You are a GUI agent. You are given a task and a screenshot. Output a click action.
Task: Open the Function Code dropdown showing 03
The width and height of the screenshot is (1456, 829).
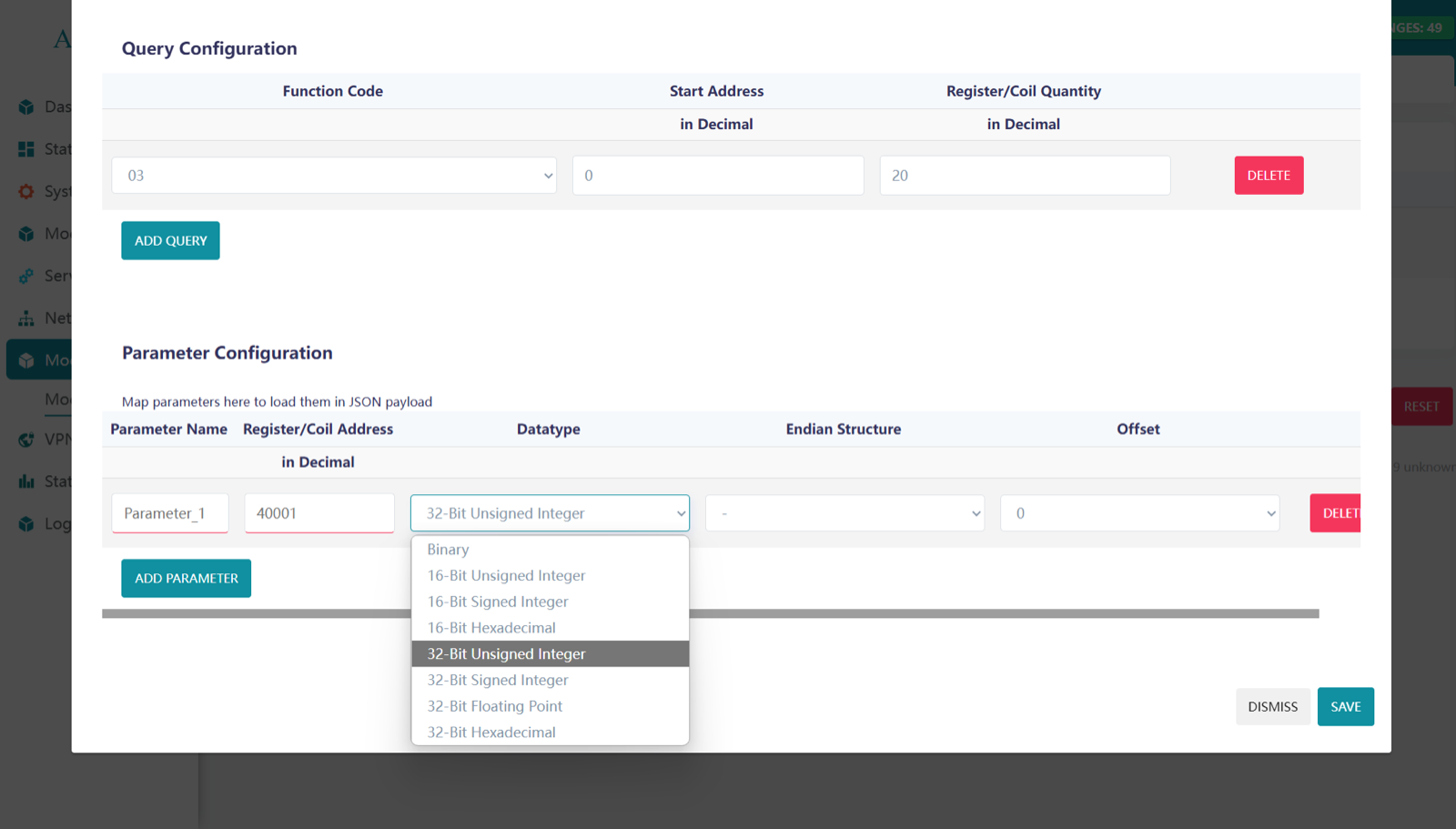pos(333,175)
